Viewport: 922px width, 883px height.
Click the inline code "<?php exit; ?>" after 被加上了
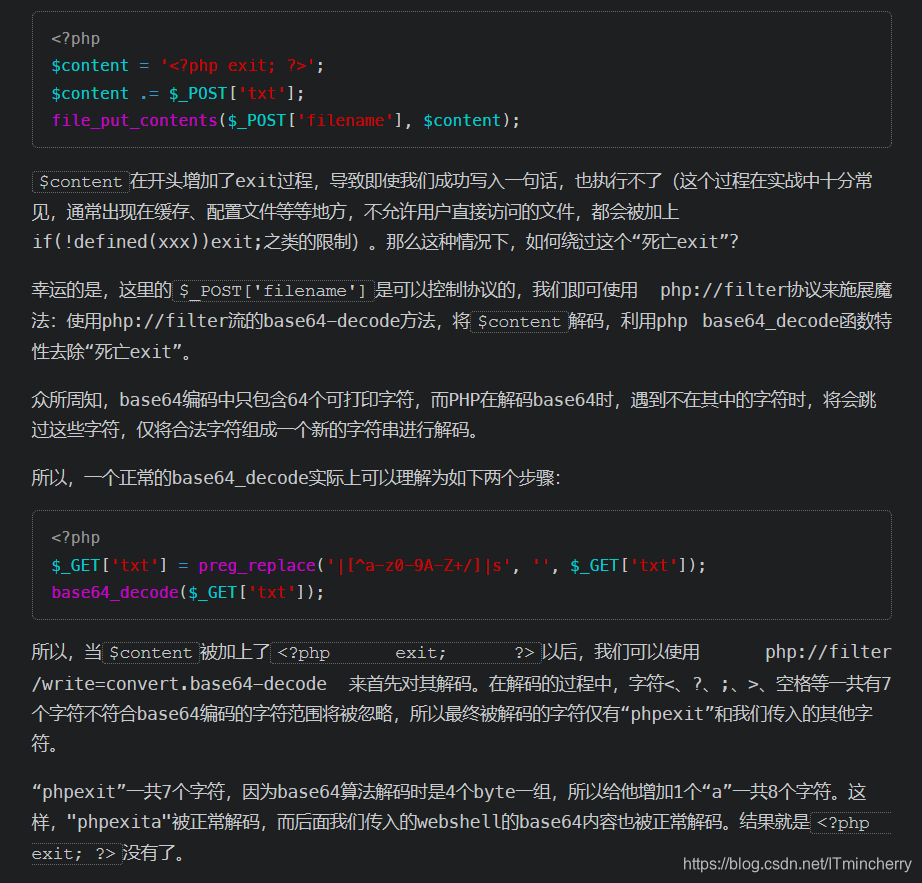click(x=406, y=653)
